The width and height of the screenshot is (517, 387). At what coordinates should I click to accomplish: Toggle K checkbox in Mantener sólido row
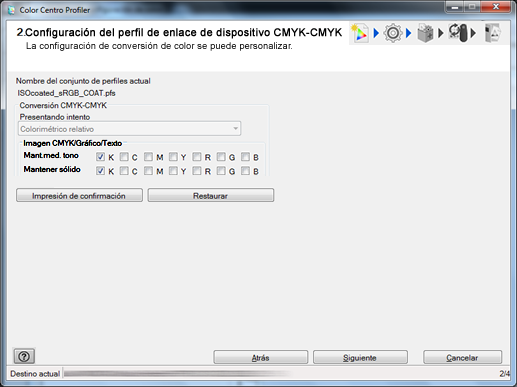[100, 171]
